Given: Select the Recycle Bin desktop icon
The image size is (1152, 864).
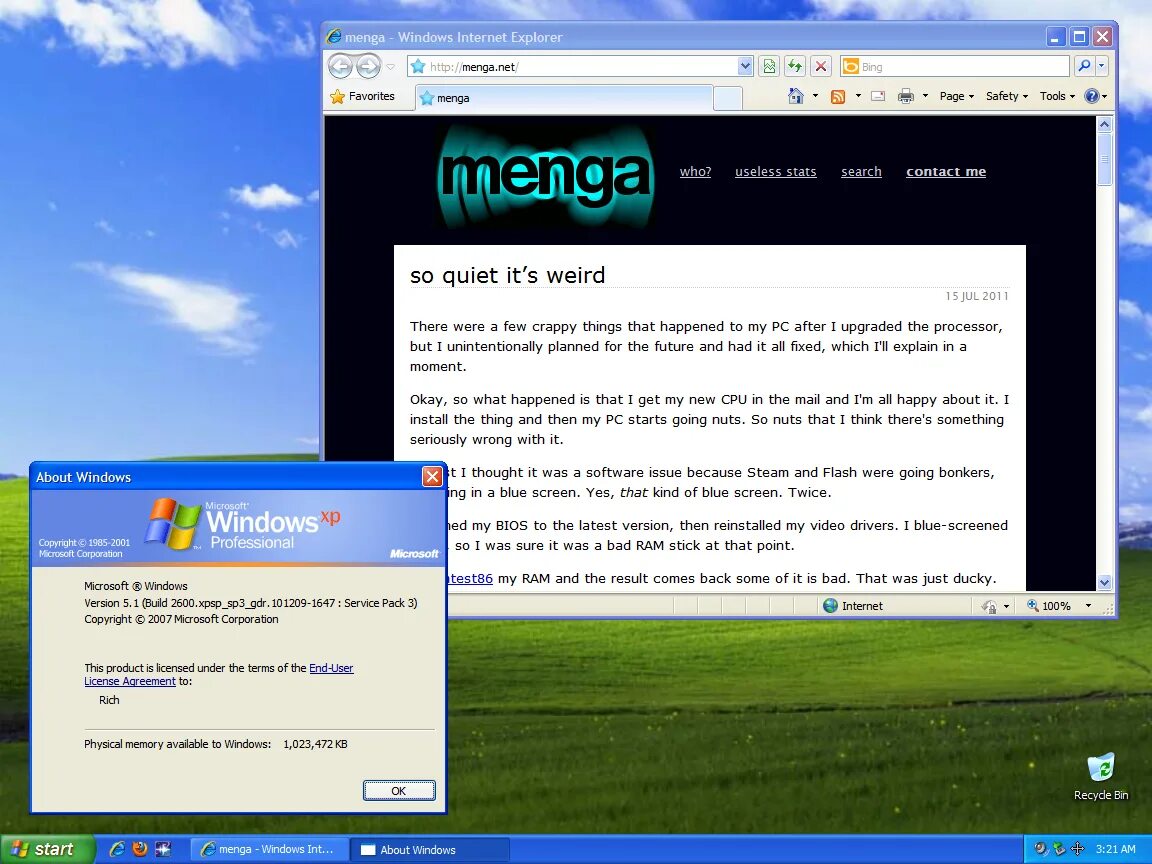Looking at the screenshot, I should pos(1101,777).
